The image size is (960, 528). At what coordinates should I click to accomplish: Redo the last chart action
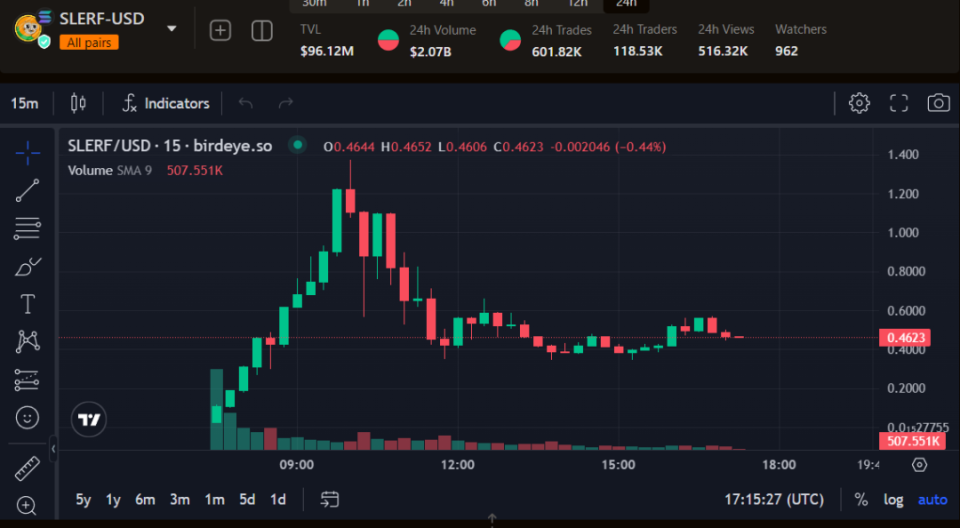click(286, 103)
